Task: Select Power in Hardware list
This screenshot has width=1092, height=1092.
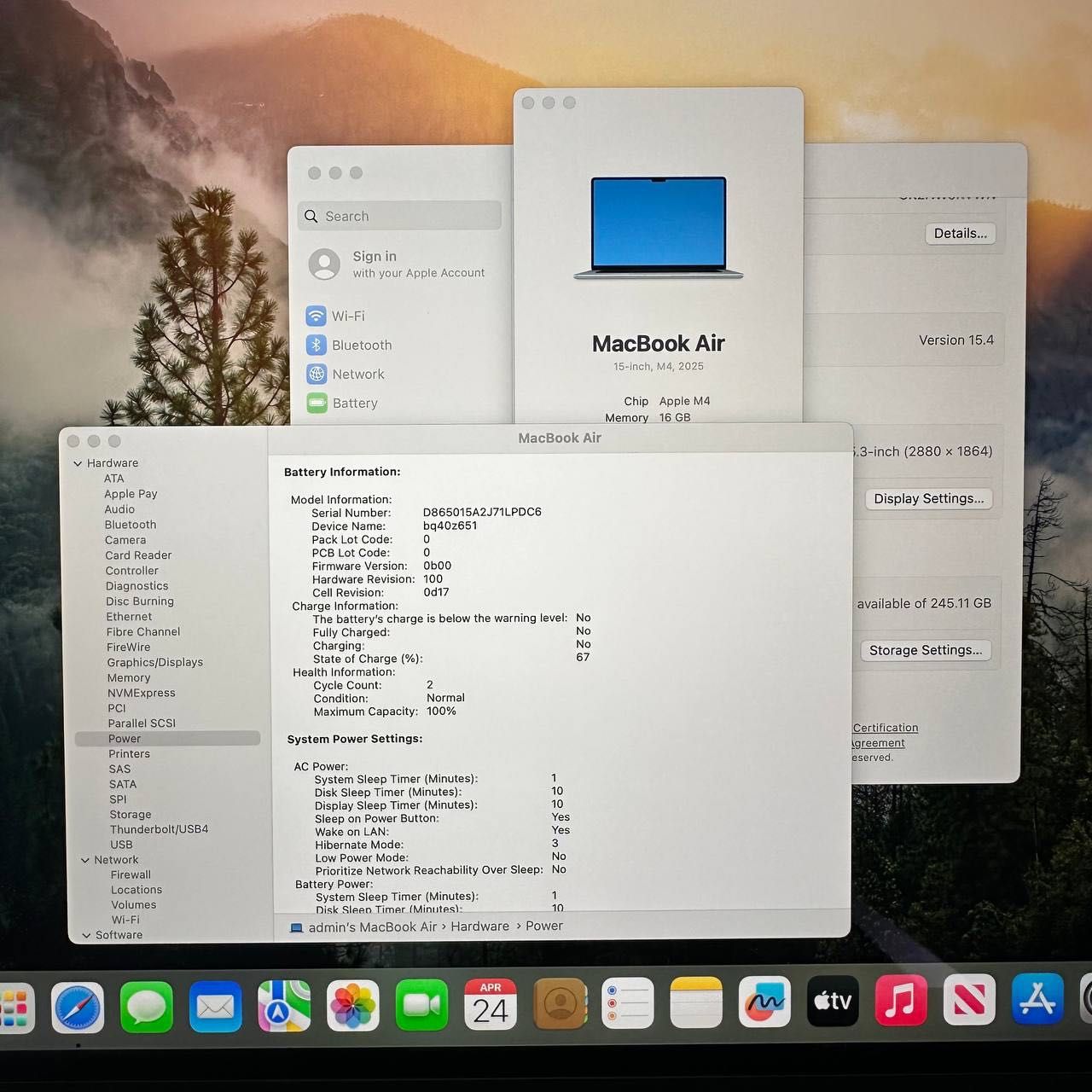Action: (x=167, y=739)
